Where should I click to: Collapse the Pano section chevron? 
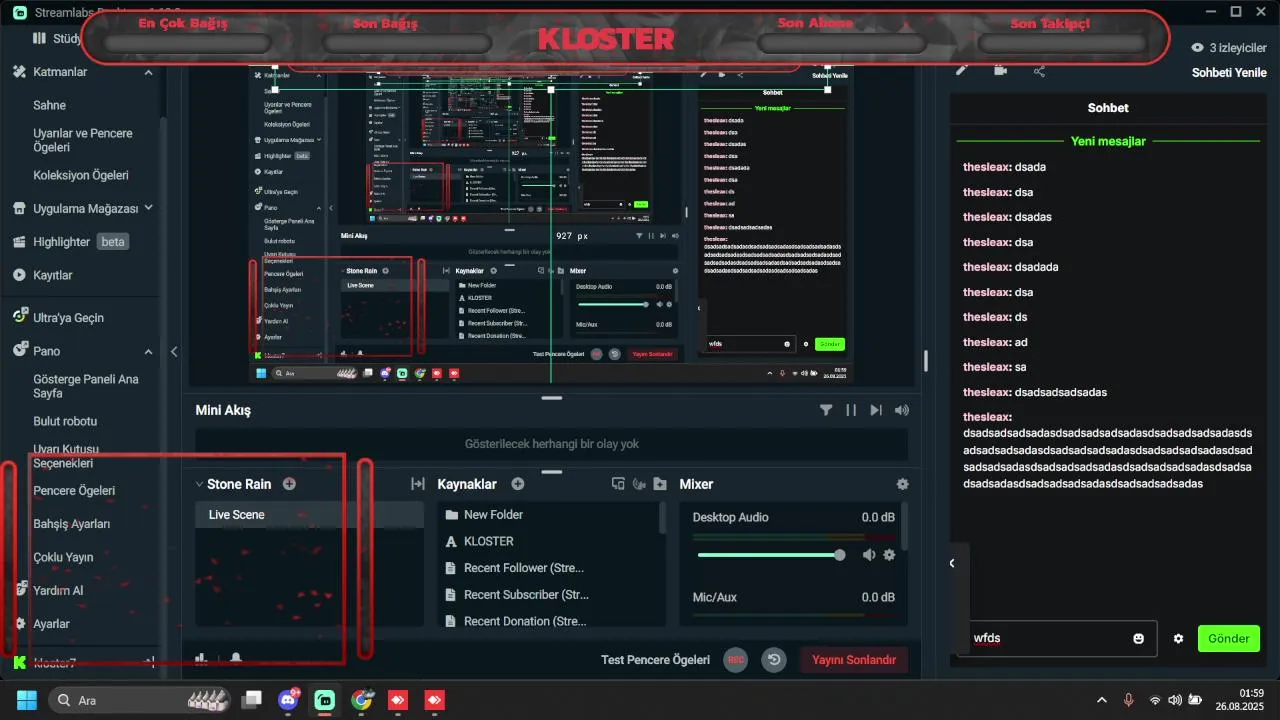149,351
